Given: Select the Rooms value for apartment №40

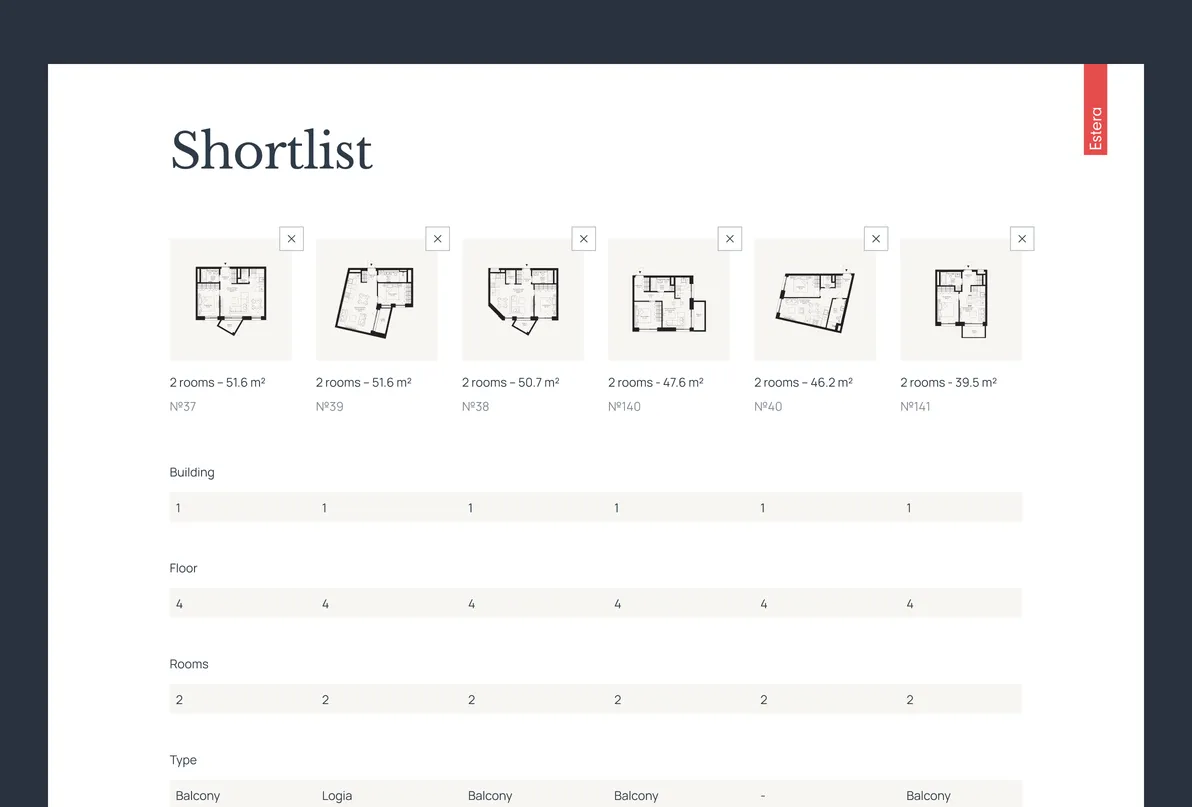Looking at the screenshot, I should (763, 699).
